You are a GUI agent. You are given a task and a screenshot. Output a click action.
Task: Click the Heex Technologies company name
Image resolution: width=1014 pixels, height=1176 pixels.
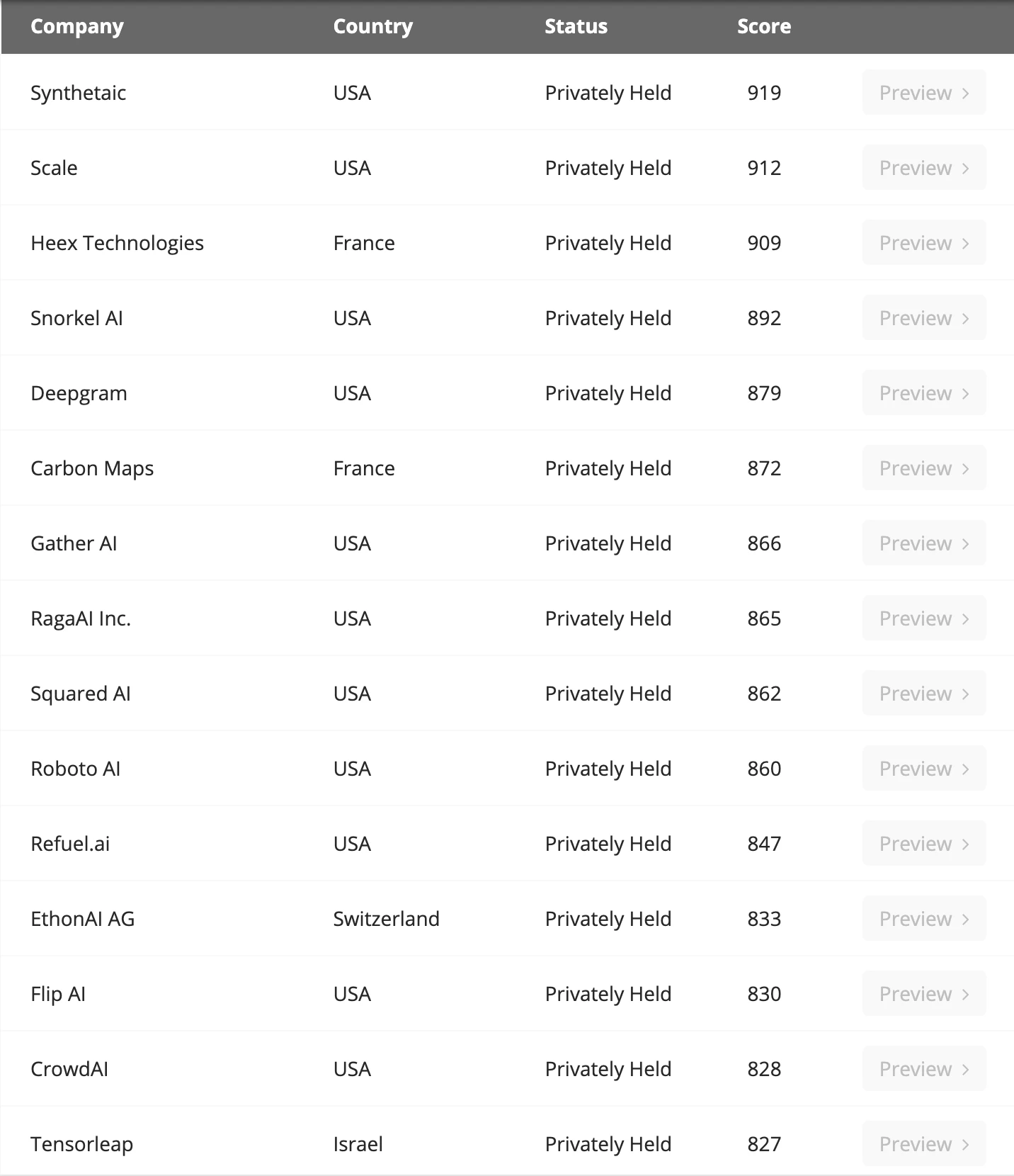(x=117, y=243)
